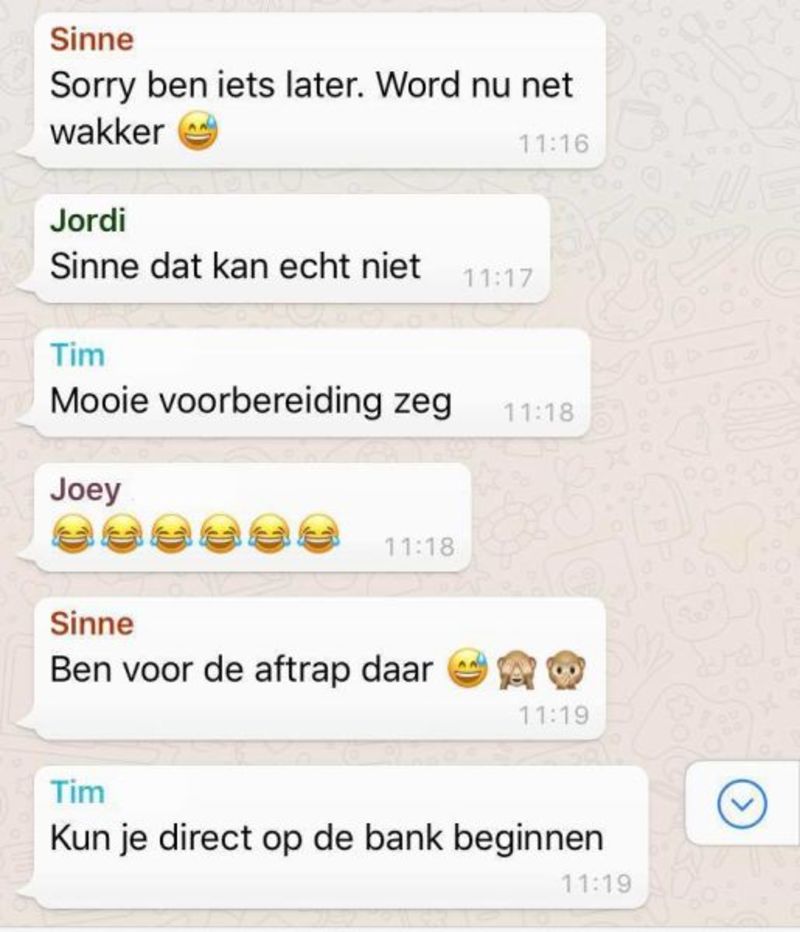
Task: Tap the sweat-smile emoji after 'wakker'
Action: click(x=199, y=131)
